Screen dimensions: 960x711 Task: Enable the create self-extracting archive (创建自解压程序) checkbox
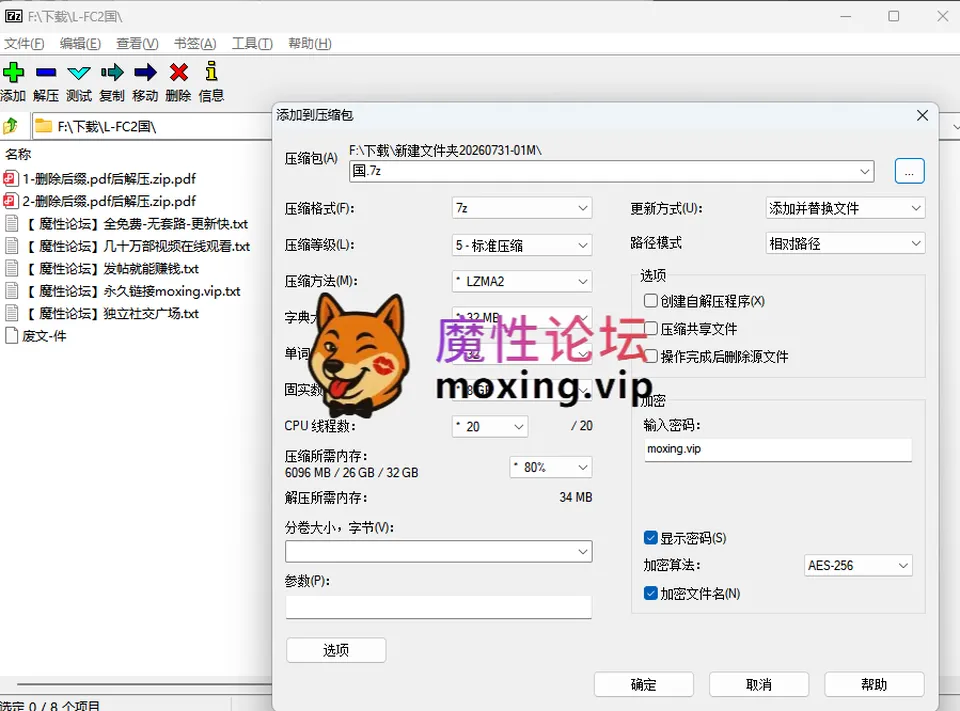[x=651, y=301]
